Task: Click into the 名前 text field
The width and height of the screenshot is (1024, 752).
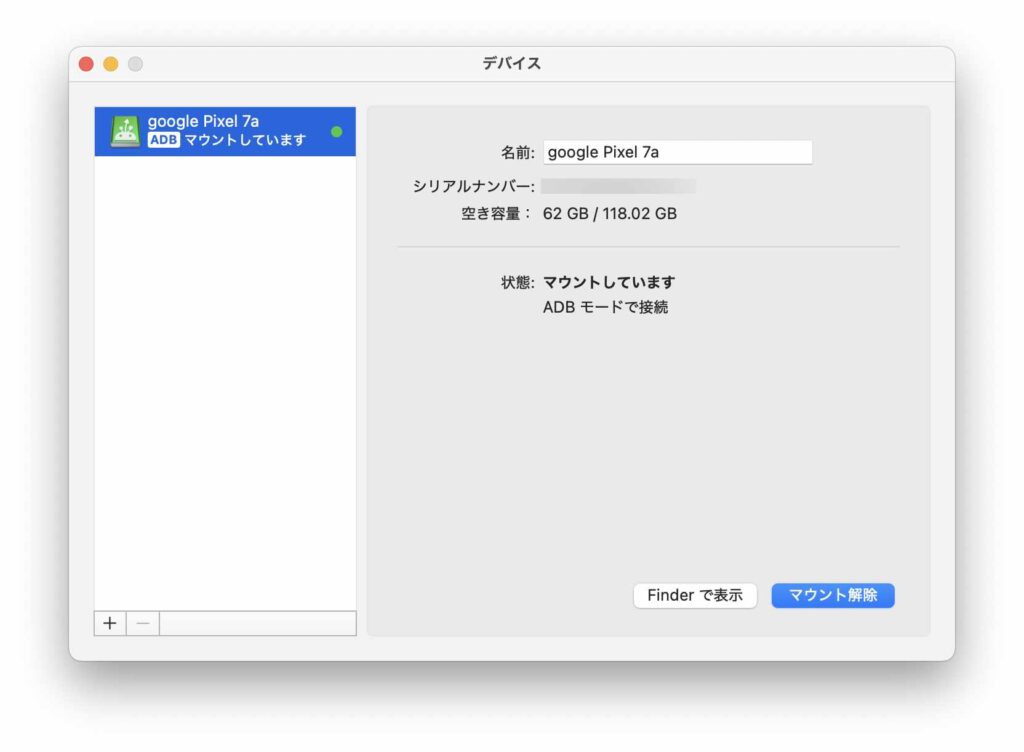Action: coord(677,153)
